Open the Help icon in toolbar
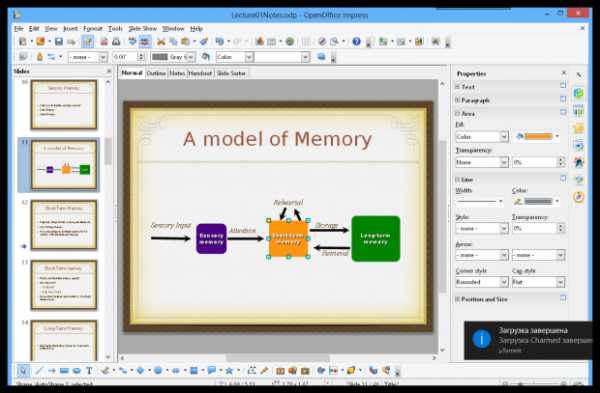Viewport: 600px width, 393px height. tap(356, 41)
